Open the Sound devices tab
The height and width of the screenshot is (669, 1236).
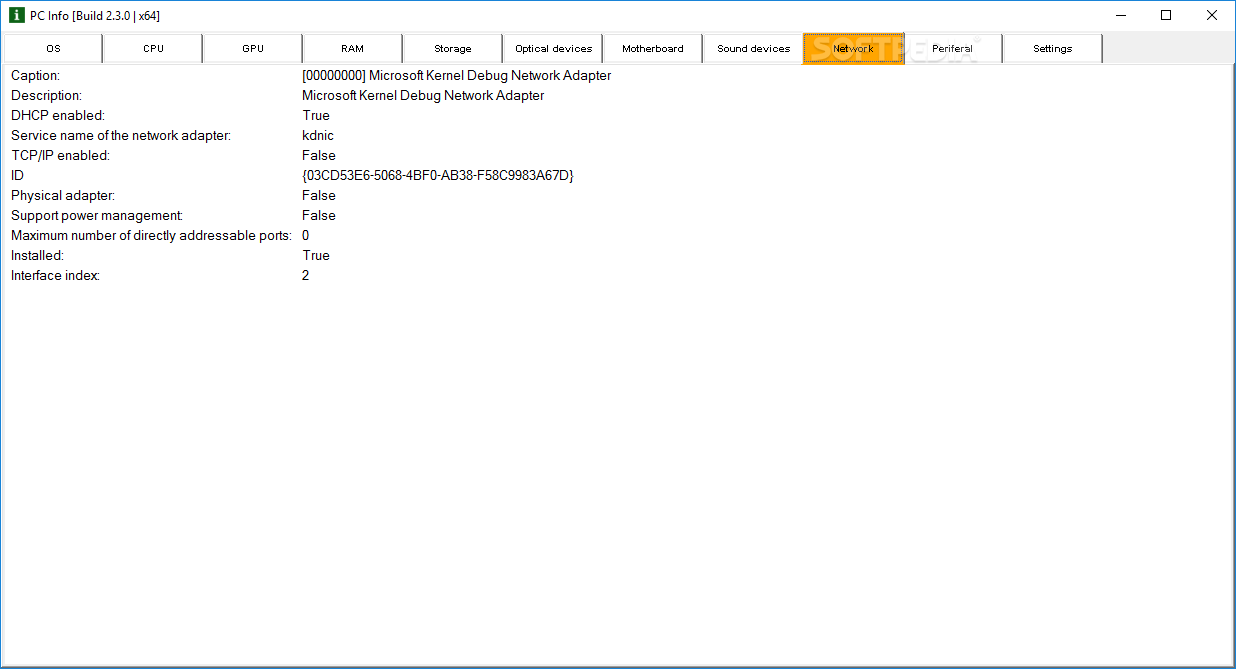753,49
